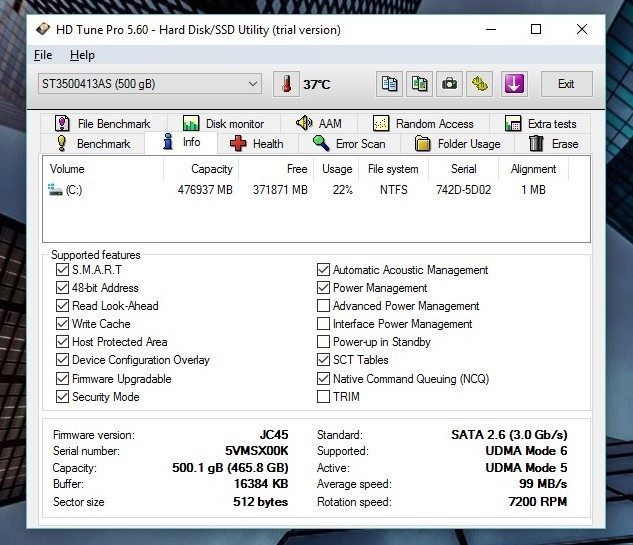Click the 7200 RPM rotation speed value
Viewport: 633px width, 545px height.
(x=538, y=502)
